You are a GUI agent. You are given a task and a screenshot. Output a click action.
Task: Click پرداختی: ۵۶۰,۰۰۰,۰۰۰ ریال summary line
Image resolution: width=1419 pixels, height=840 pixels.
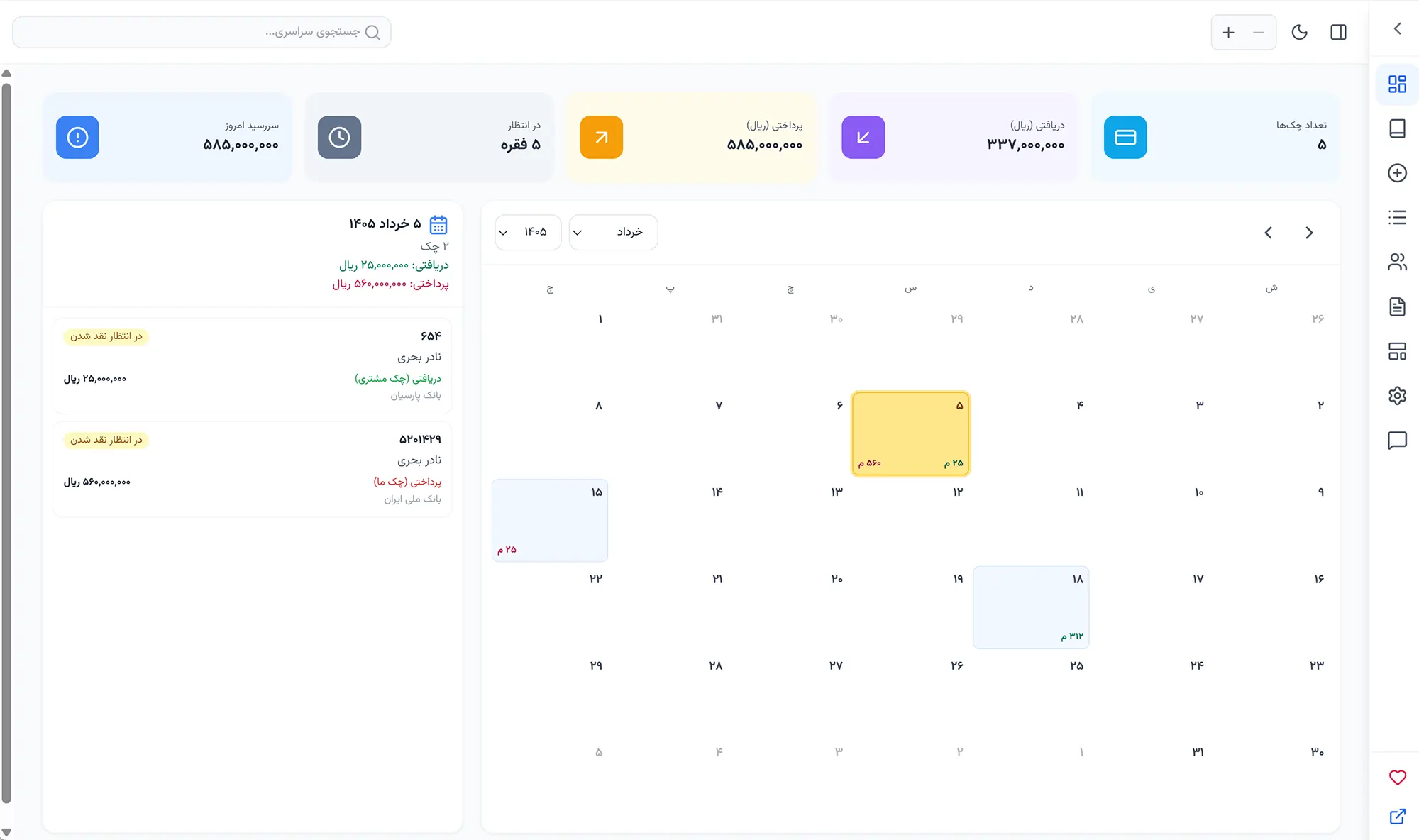(390, 284)
